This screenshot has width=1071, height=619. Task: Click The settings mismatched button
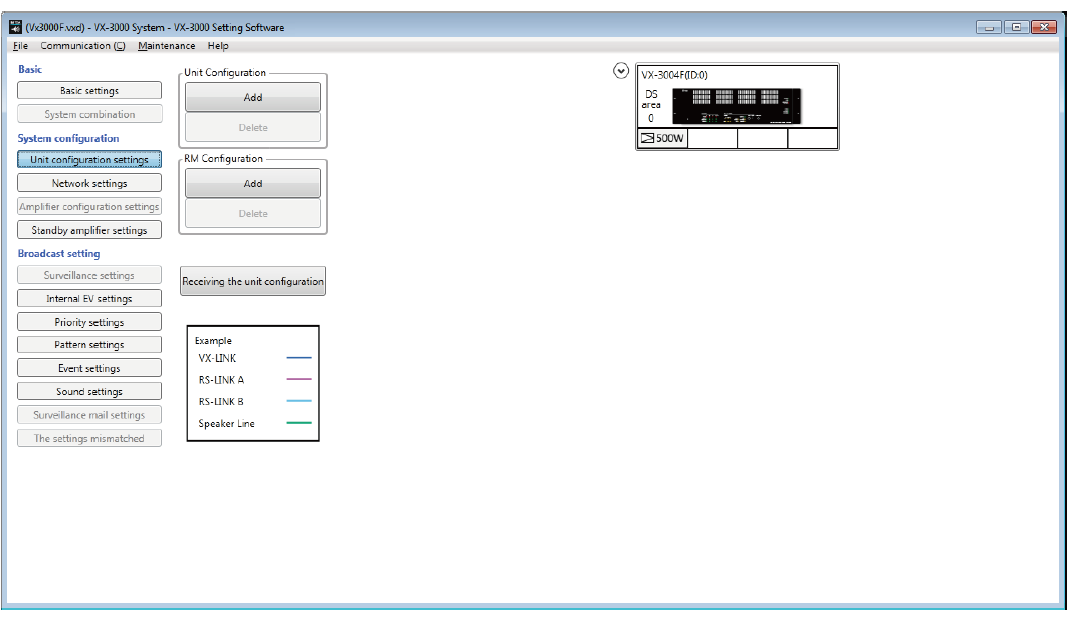pyautogui.click(x=89, y=438)
